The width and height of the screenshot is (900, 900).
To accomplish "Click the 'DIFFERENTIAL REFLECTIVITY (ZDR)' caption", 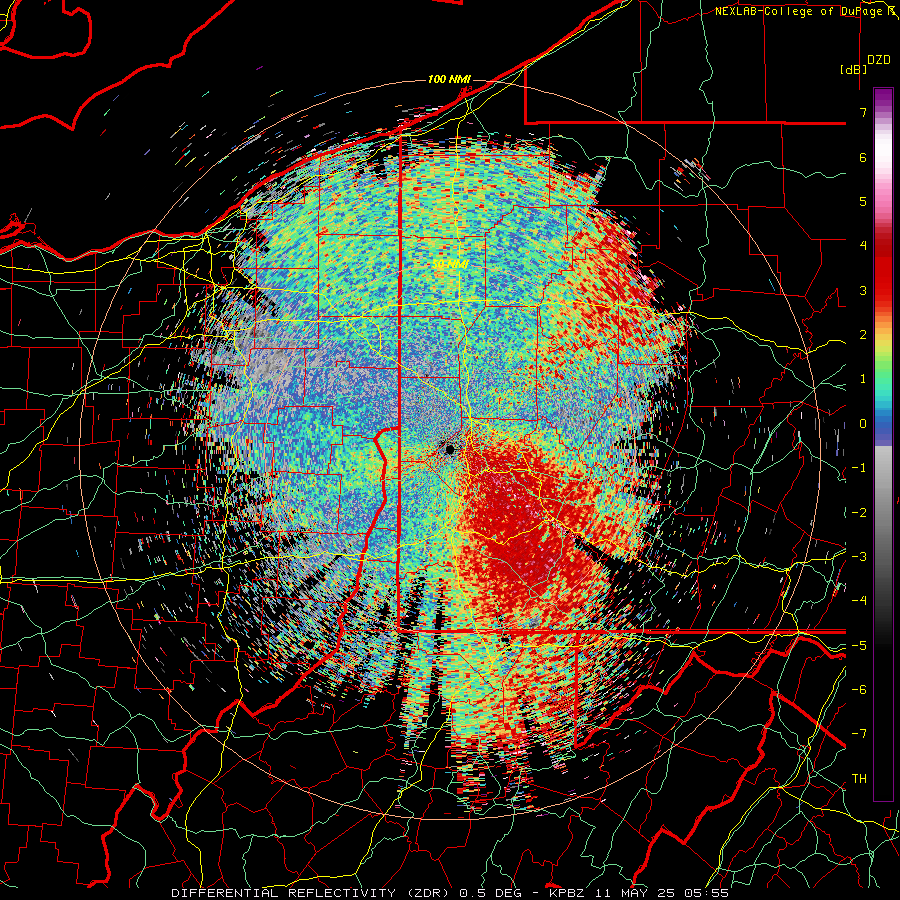I will pyautogui.click(x=312, y=893).
